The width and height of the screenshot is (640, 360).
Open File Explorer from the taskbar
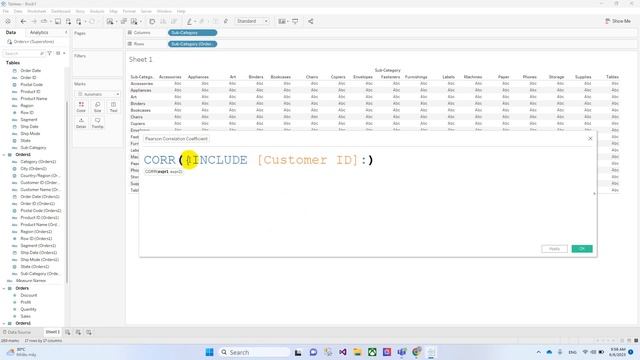click(357, 352)
